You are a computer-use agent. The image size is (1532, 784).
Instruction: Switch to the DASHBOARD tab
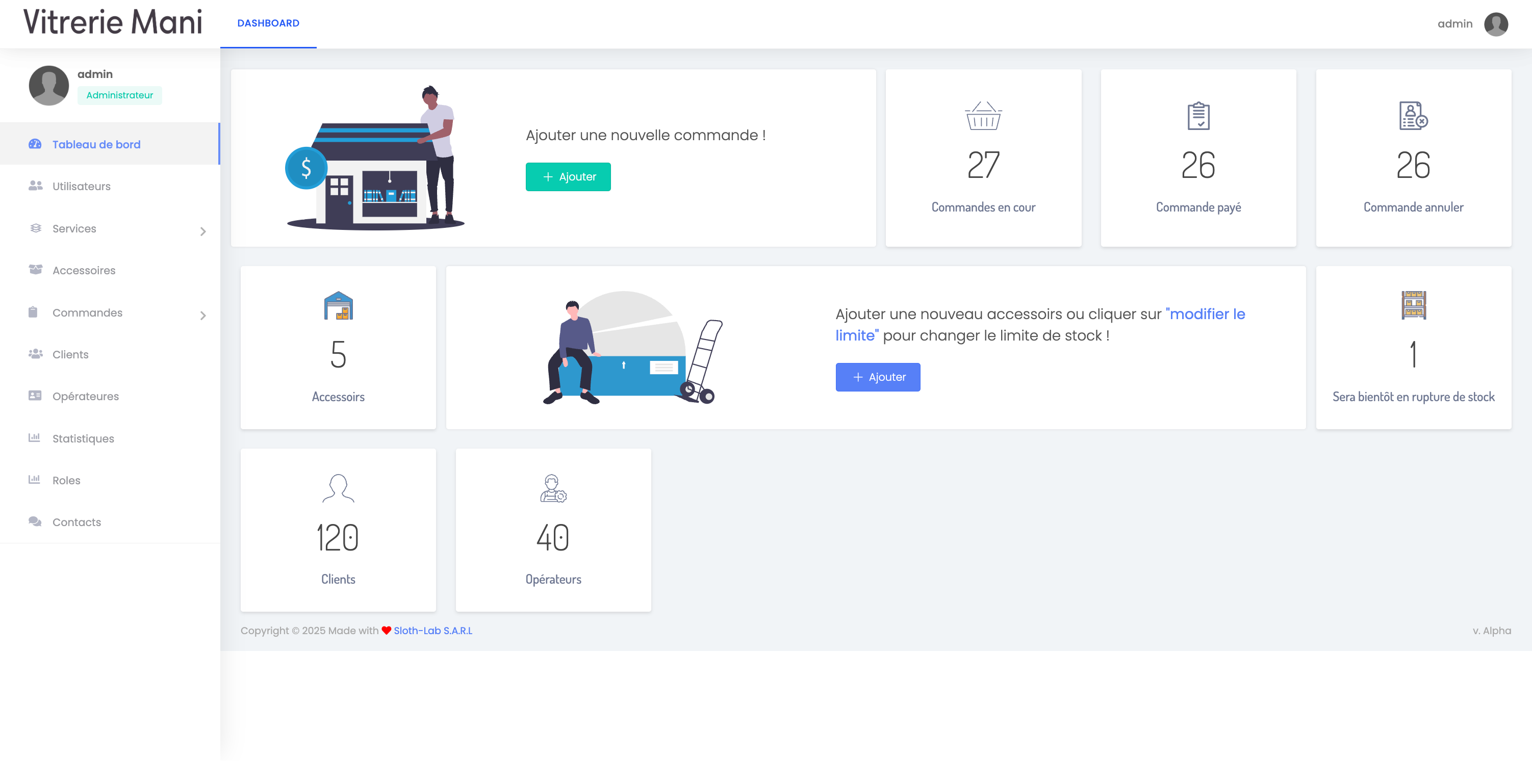coord(268,23)
